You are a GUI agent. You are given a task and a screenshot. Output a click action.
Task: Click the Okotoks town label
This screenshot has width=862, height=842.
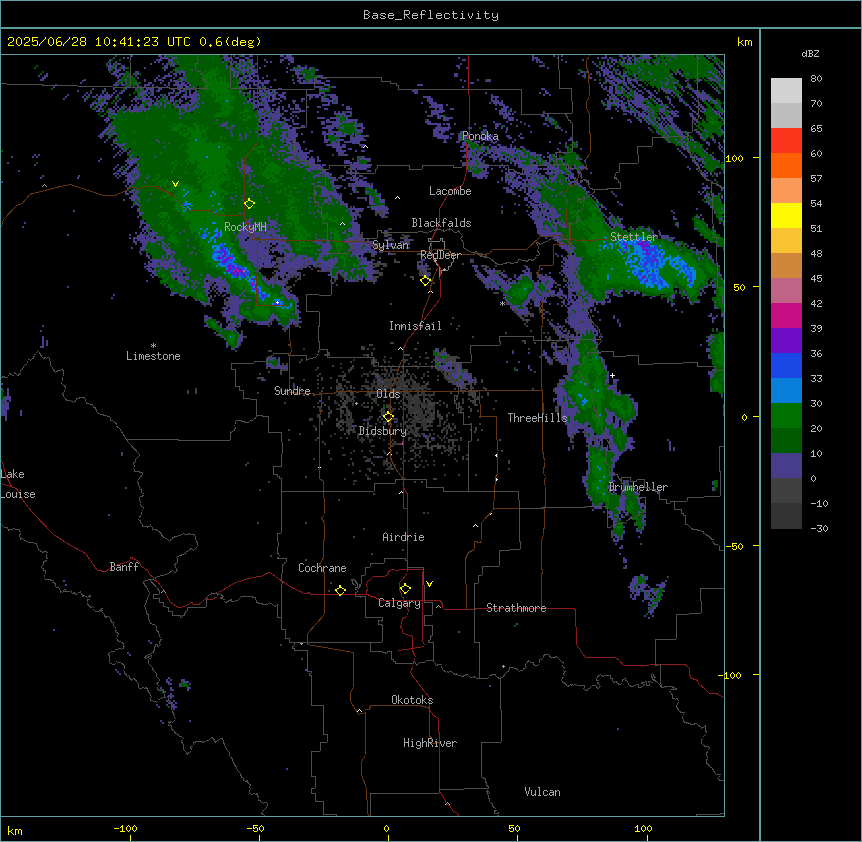click(x=412, y=700)
